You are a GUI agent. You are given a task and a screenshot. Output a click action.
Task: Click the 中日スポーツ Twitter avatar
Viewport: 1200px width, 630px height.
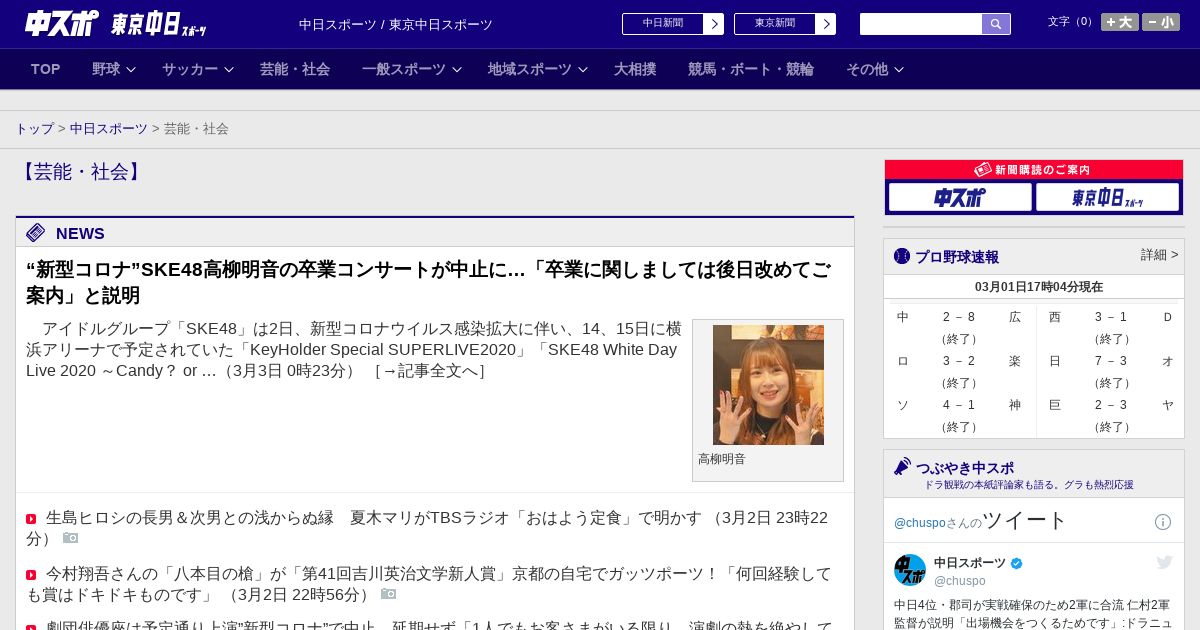tap(910, 570)
